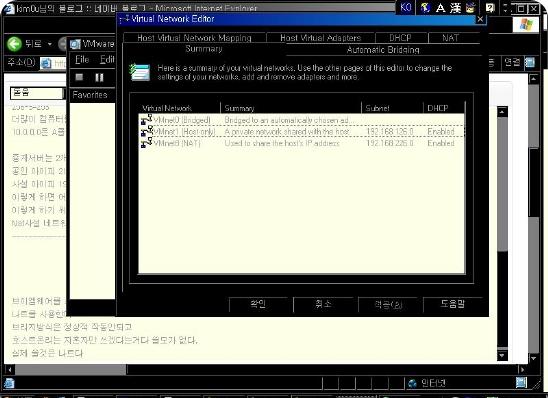This screenshot has width=548, height=398.
Task: Click the 취소 (Cancel) button
Action: (x=323, y=304)
